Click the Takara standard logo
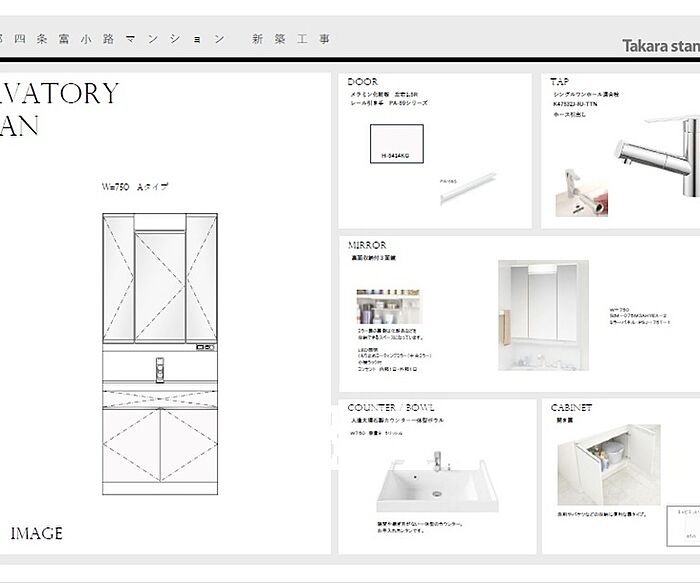700x583 pixels. click(x=660, y=46)
